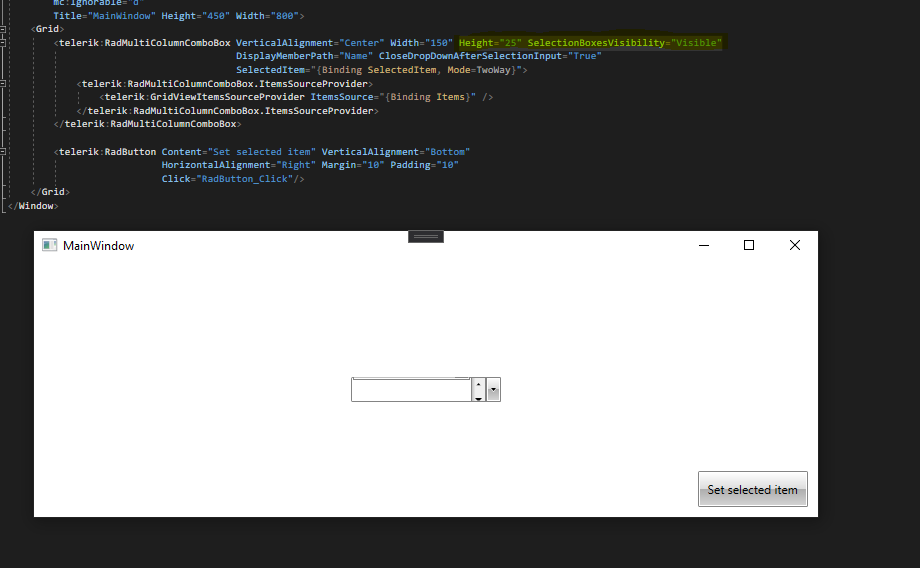
Task: Collapse the RadMultiColumnComboBox opening tag block
Action: [x=3, y=43]
